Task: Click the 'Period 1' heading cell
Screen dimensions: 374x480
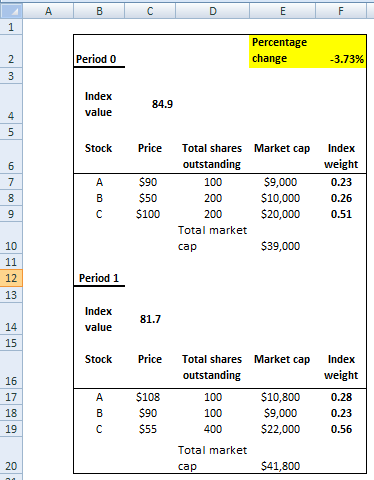Action: click(x=99, y=278)
